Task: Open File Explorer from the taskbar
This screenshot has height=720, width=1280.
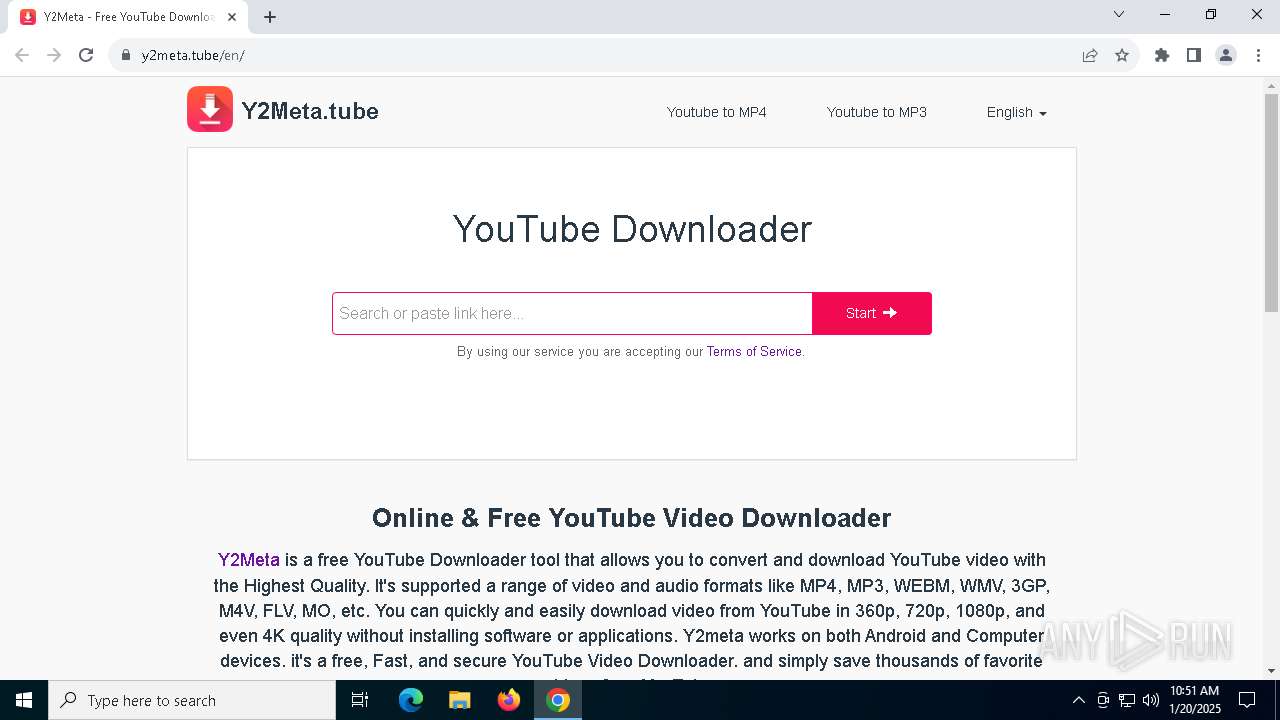Action: click(x=460, y=700)
